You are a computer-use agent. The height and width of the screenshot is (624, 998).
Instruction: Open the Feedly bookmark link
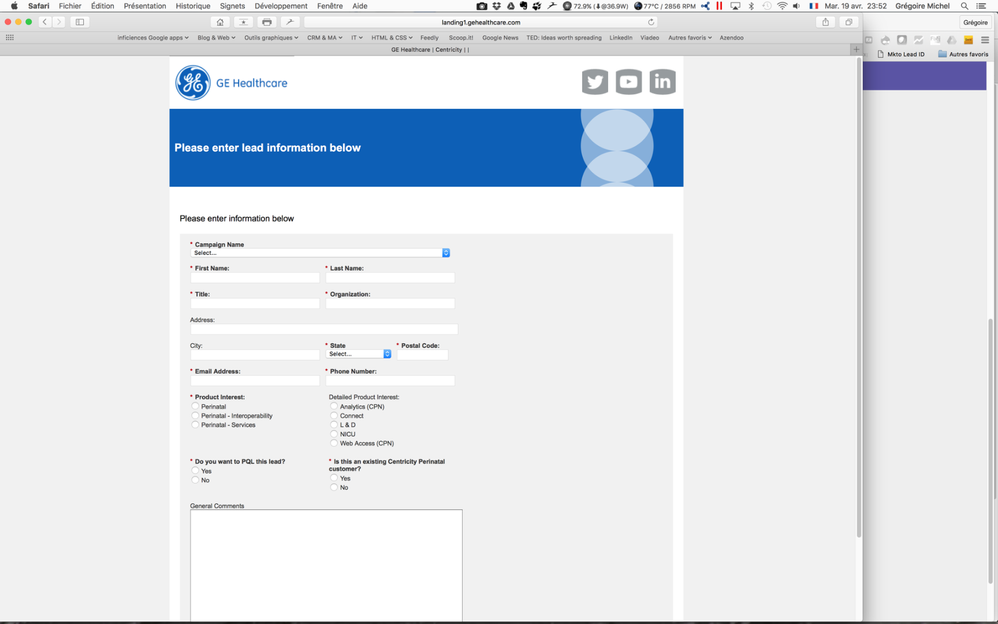[430, 38]
